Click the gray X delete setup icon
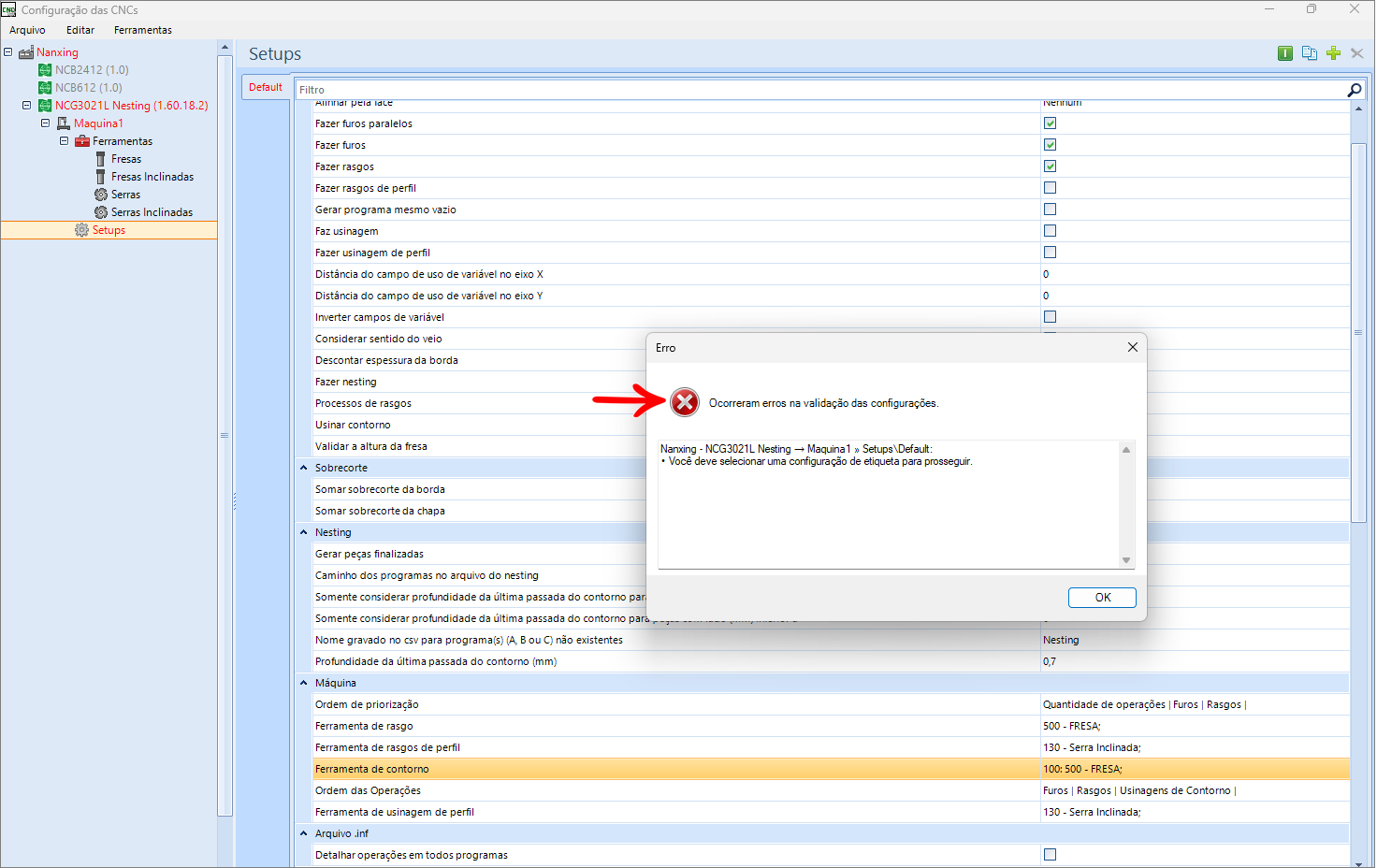The height and width of the screenshot is (868, 1377). point(1356,53)
